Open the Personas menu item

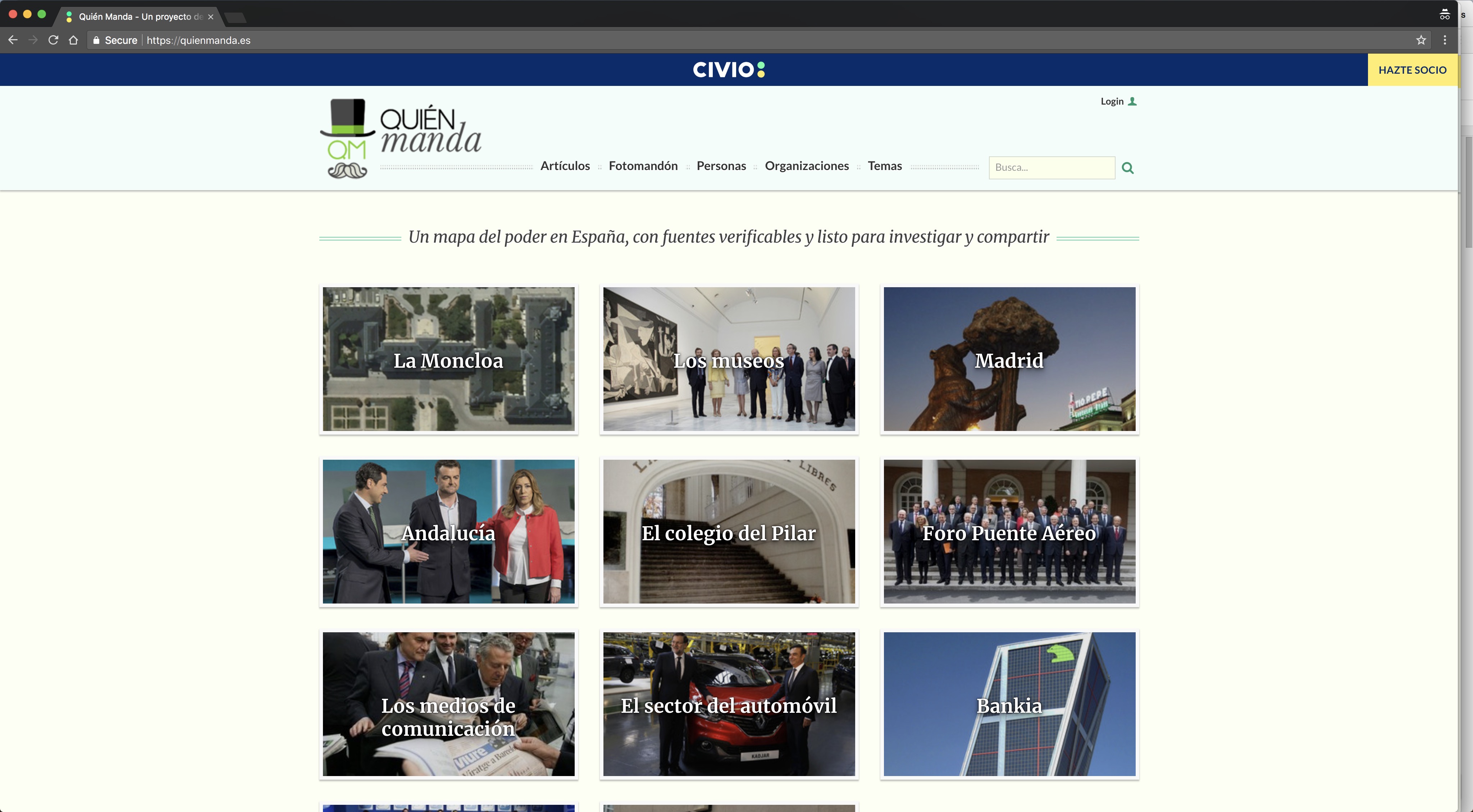(x=721, y=166)
